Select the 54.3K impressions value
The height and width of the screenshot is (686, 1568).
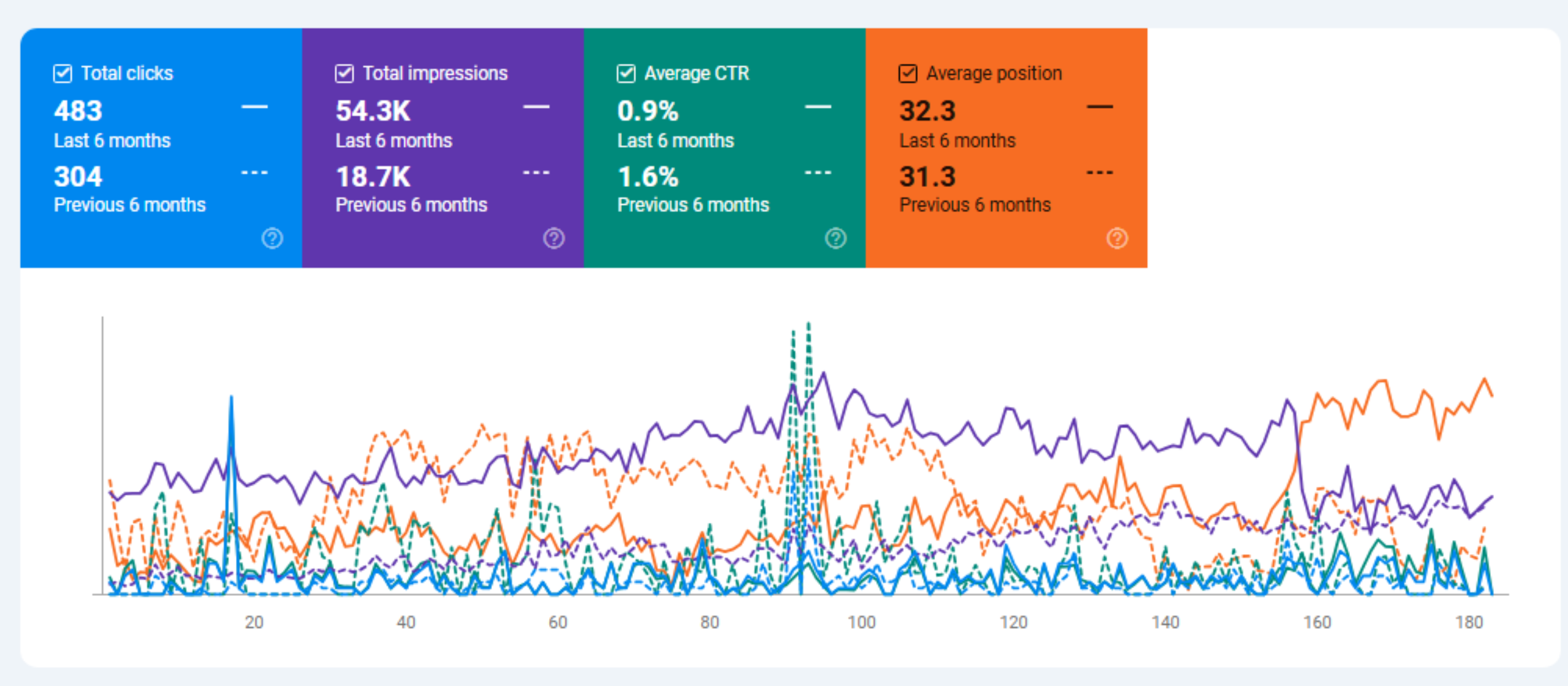[x=373, y=111]
